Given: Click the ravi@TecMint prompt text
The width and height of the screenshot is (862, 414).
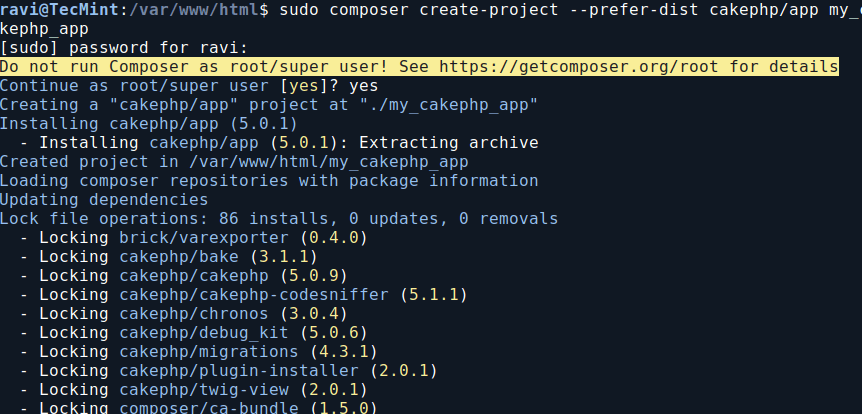Looking at the screenshot, I should pyautogui.click(x=60, y=10).
